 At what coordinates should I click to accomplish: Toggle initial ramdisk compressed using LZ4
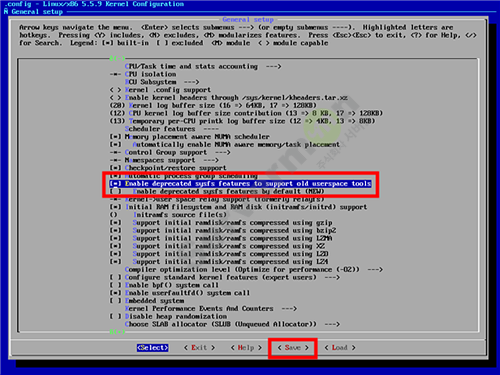tap(219, 262)
